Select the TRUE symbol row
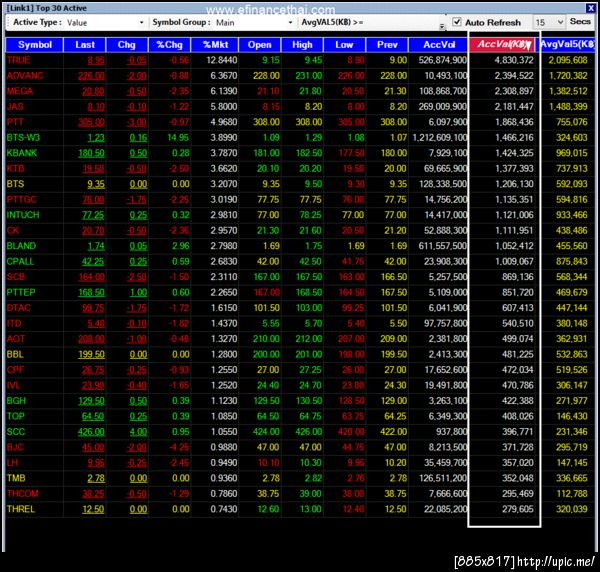This screenshot has width=600, height=572. click(300, 60)
